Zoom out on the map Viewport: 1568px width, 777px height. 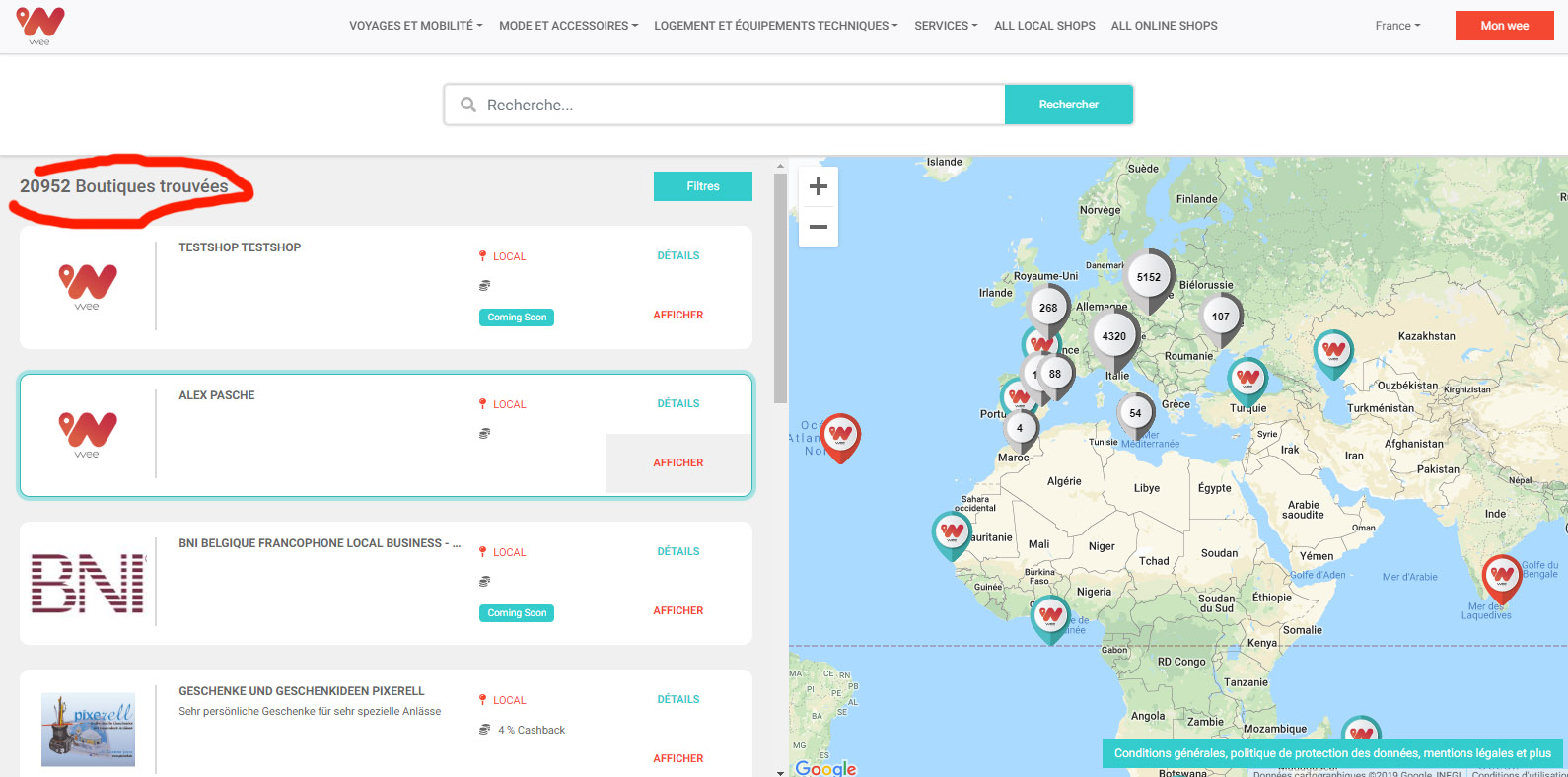(818, 227)
